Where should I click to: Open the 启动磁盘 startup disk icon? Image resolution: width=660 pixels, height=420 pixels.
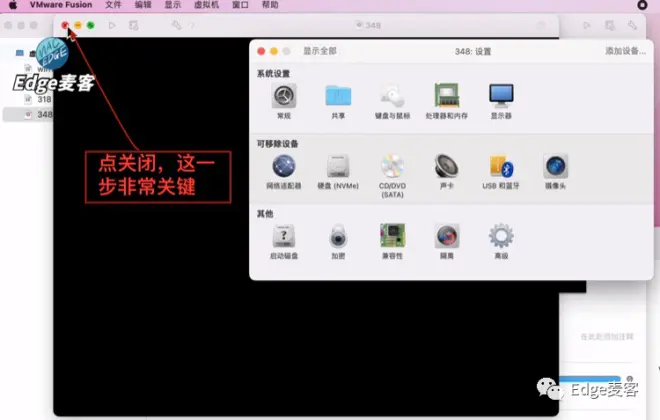[284, 236]
